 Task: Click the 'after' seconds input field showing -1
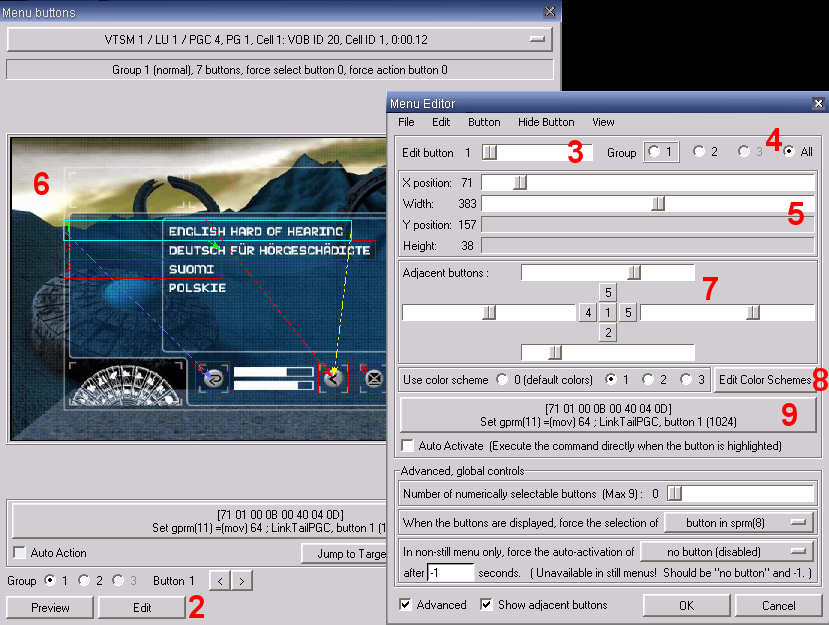coord(450,573)
